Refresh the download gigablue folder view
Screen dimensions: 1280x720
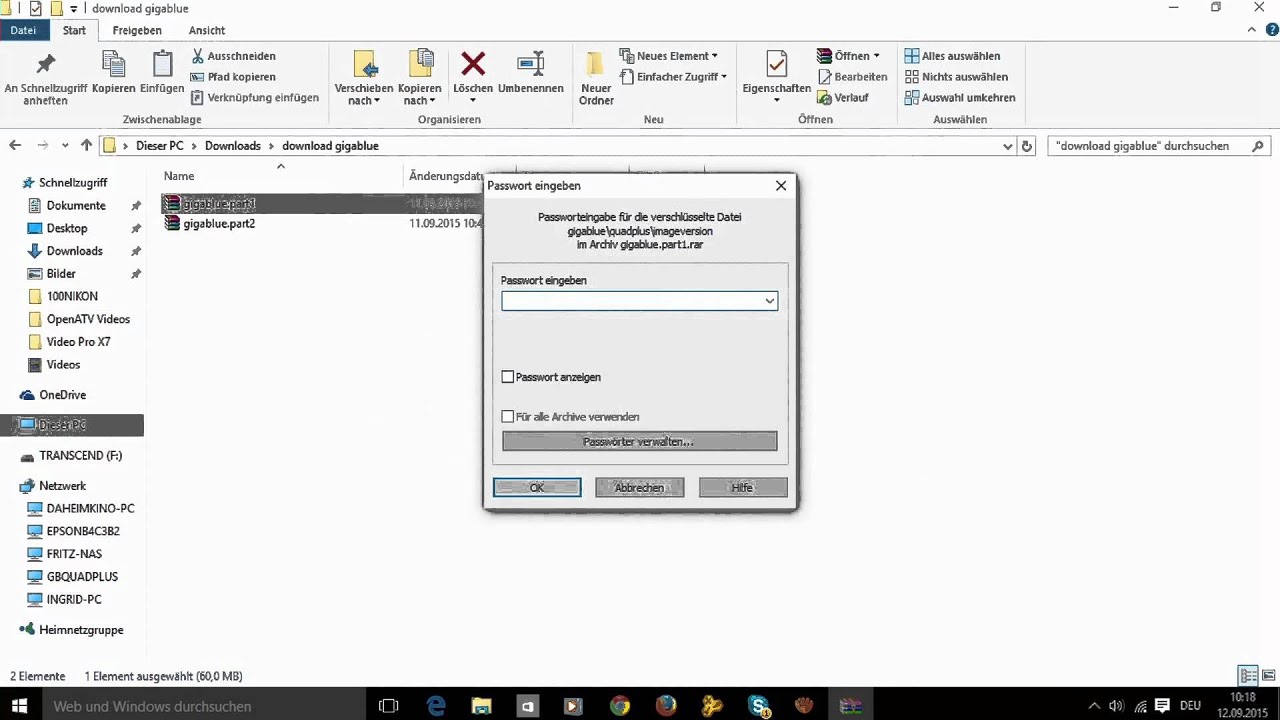(1027, 146)
